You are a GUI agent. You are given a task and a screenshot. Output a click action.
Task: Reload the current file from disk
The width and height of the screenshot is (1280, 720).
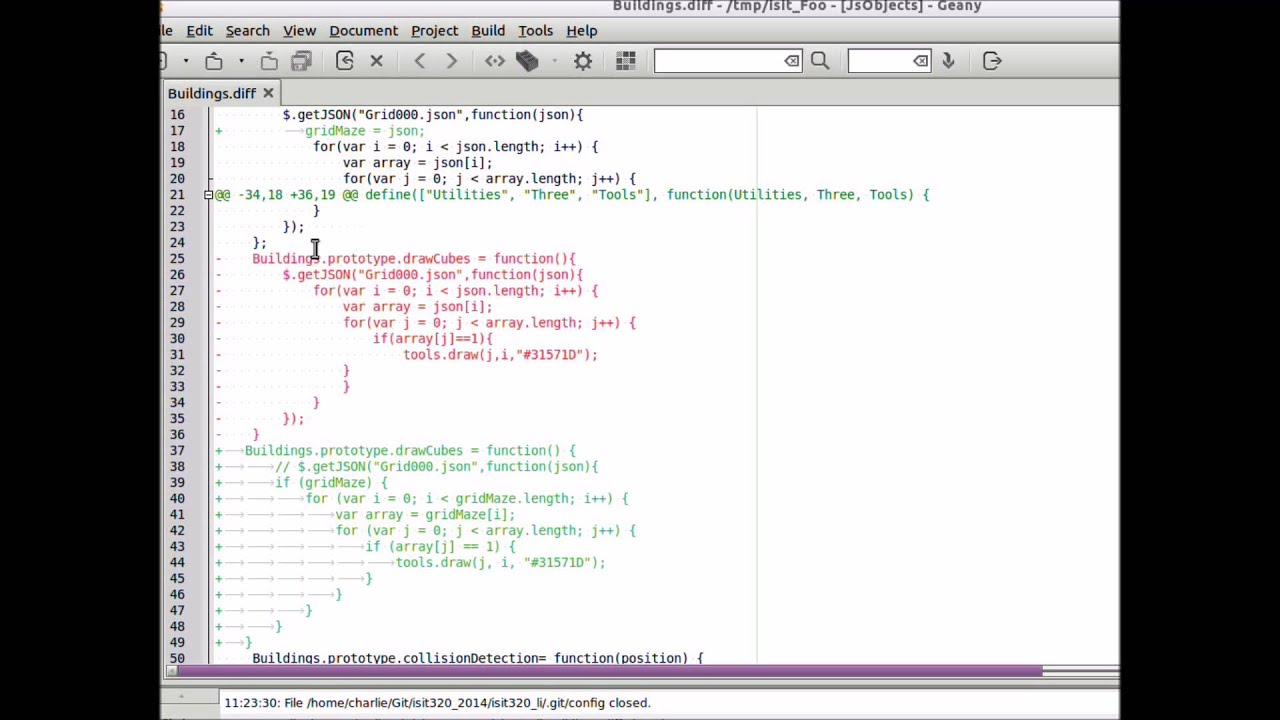(345, 62)
